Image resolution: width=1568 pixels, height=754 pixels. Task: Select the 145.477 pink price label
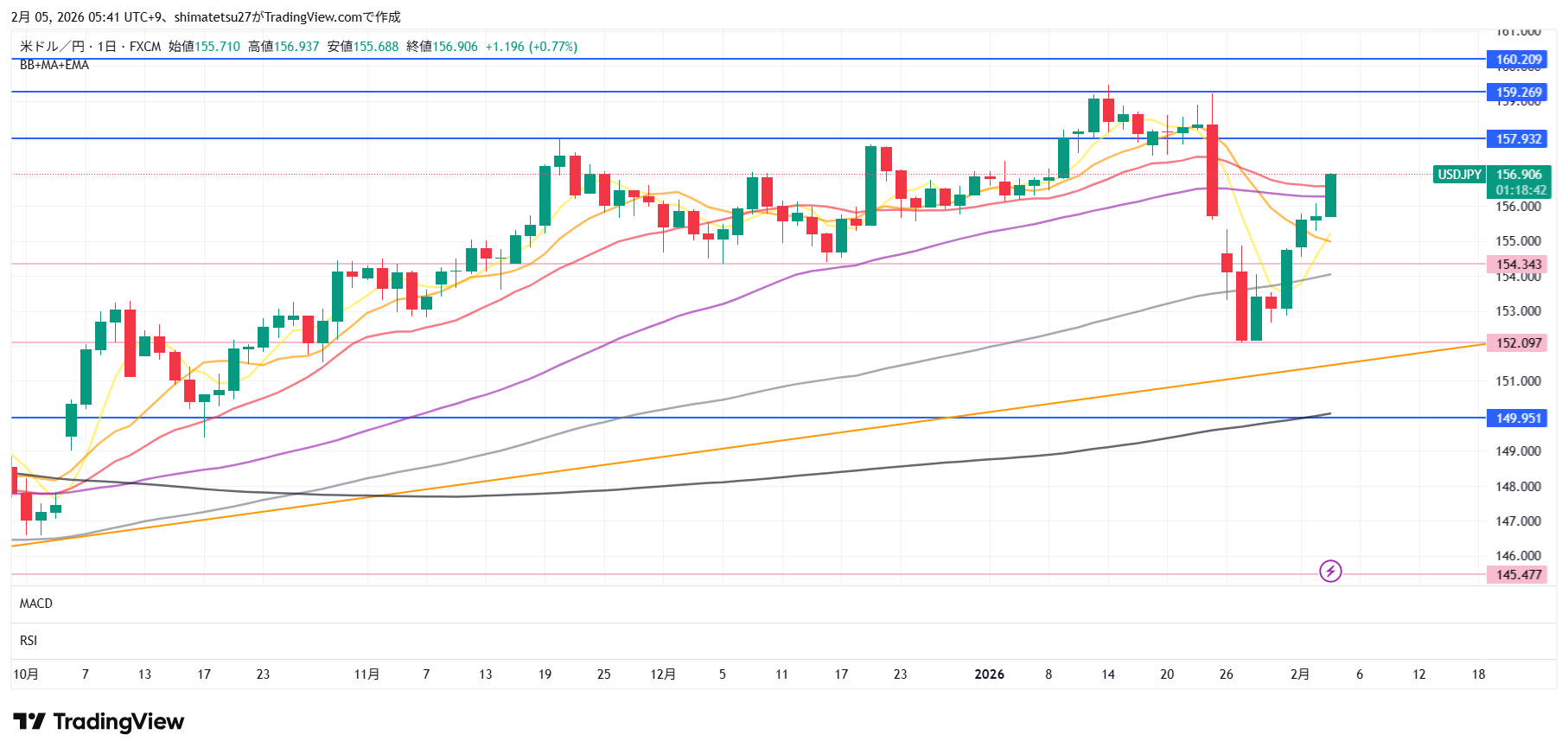[1518, 575]
